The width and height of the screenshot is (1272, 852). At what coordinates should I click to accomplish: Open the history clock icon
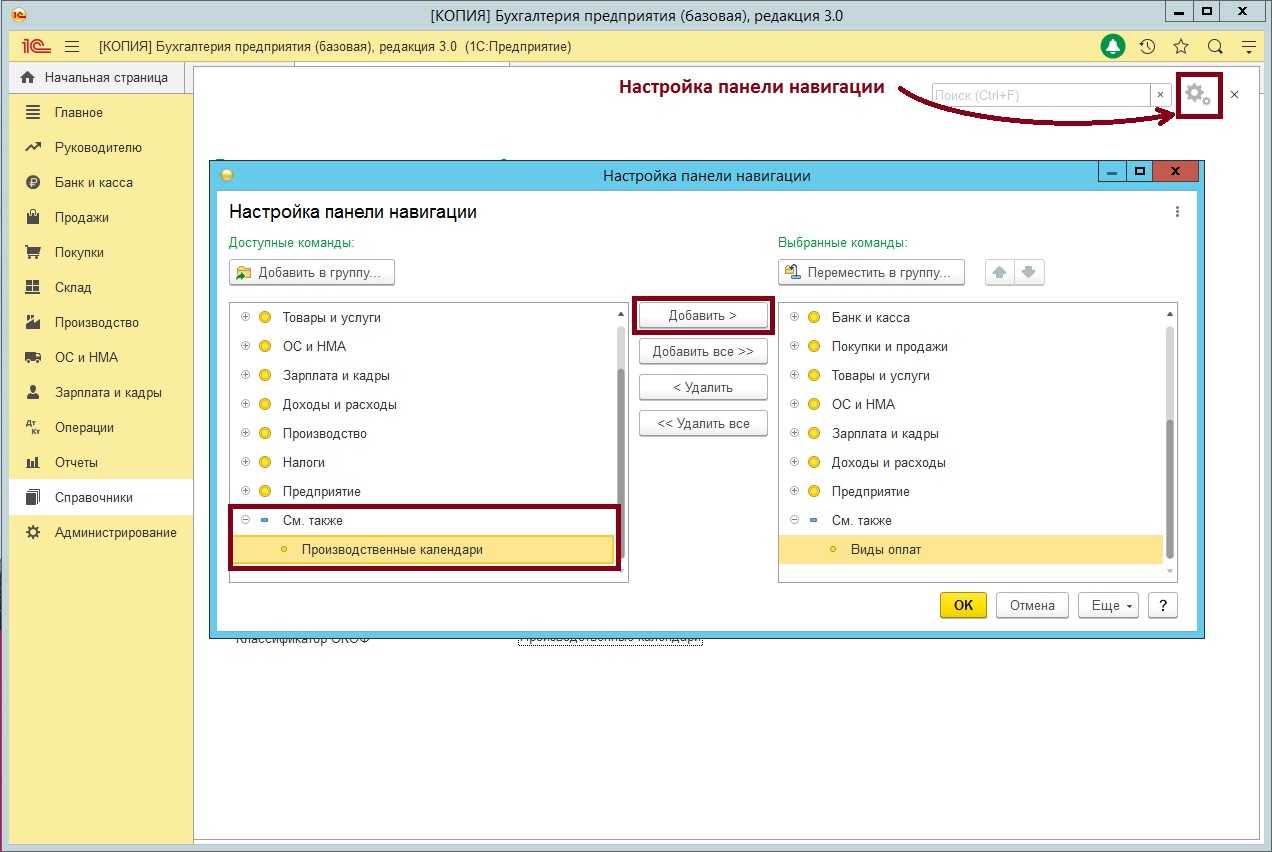1147,46
